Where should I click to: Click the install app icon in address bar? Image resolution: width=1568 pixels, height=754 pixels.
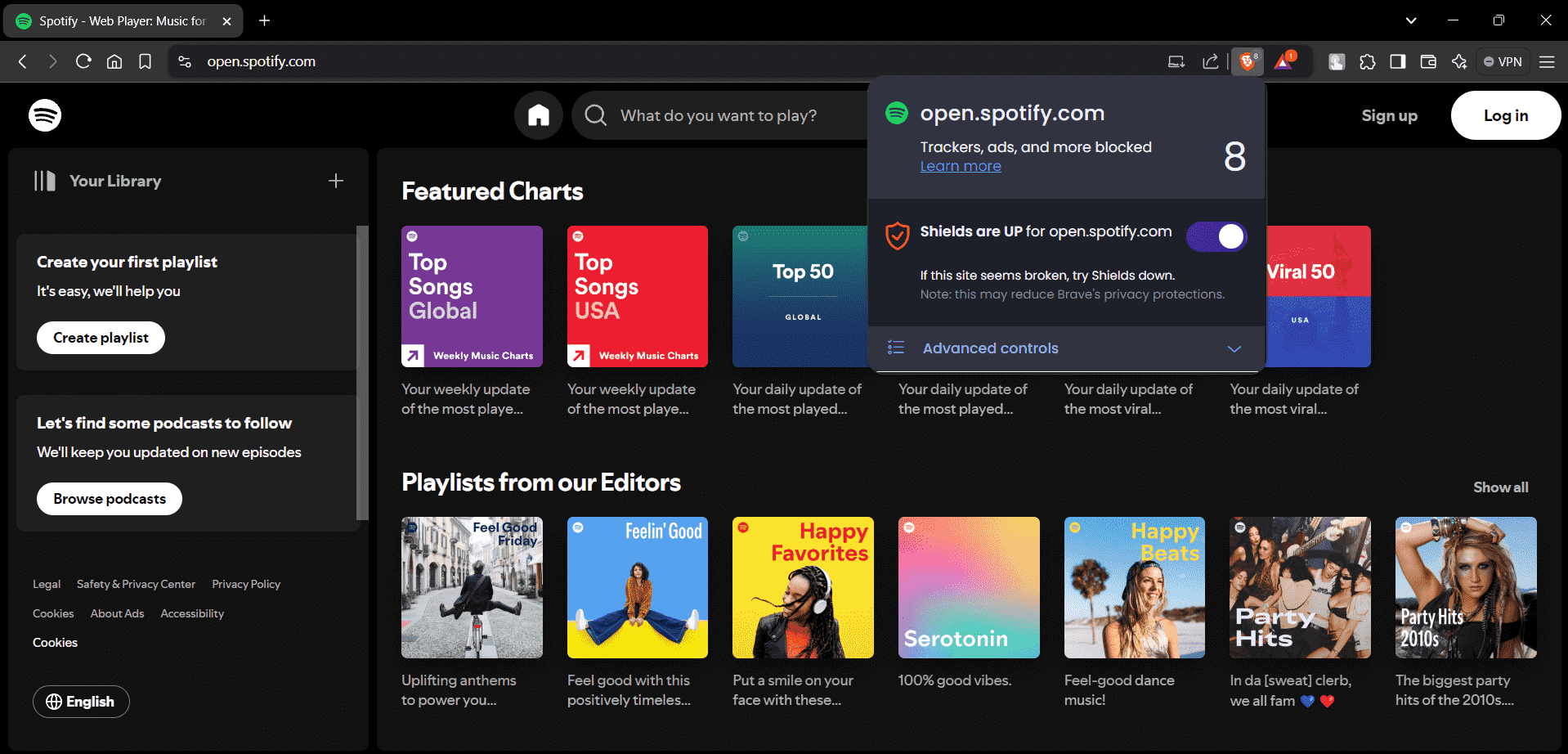point(1176,61)
